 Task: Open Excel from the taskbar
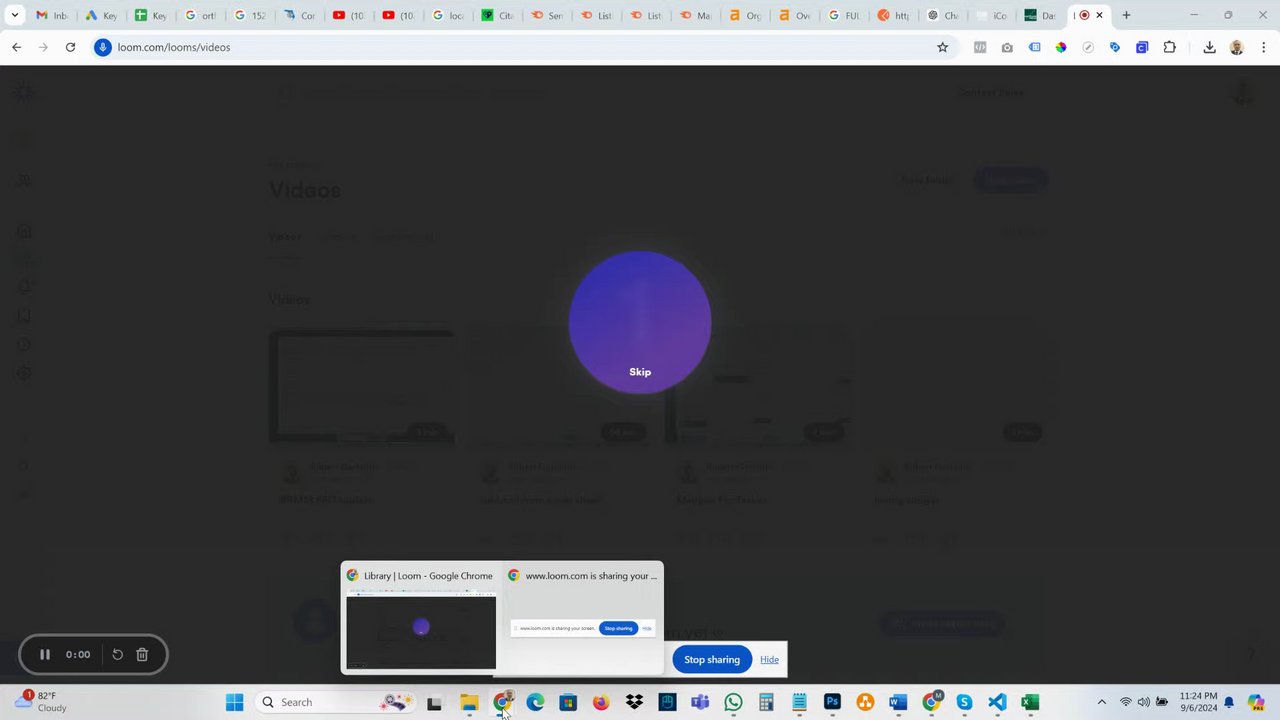1030,702
